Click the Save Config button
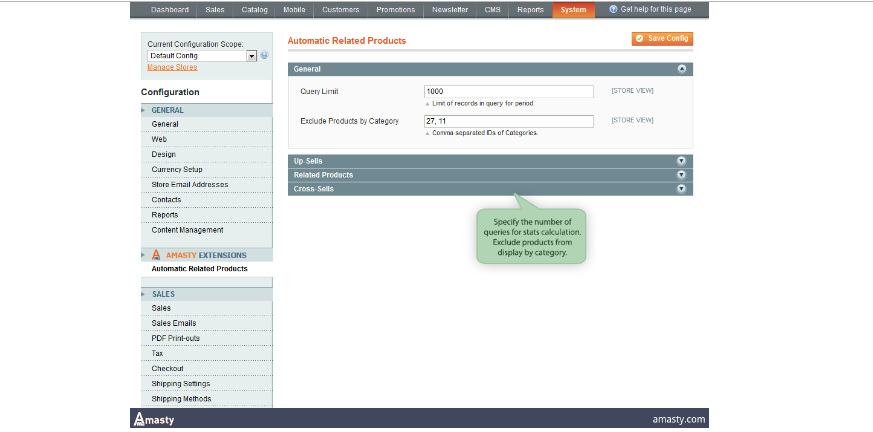Image resolution: width=873 pixels, height=432 pixels. pyautogui.click(x=662, y=38)
